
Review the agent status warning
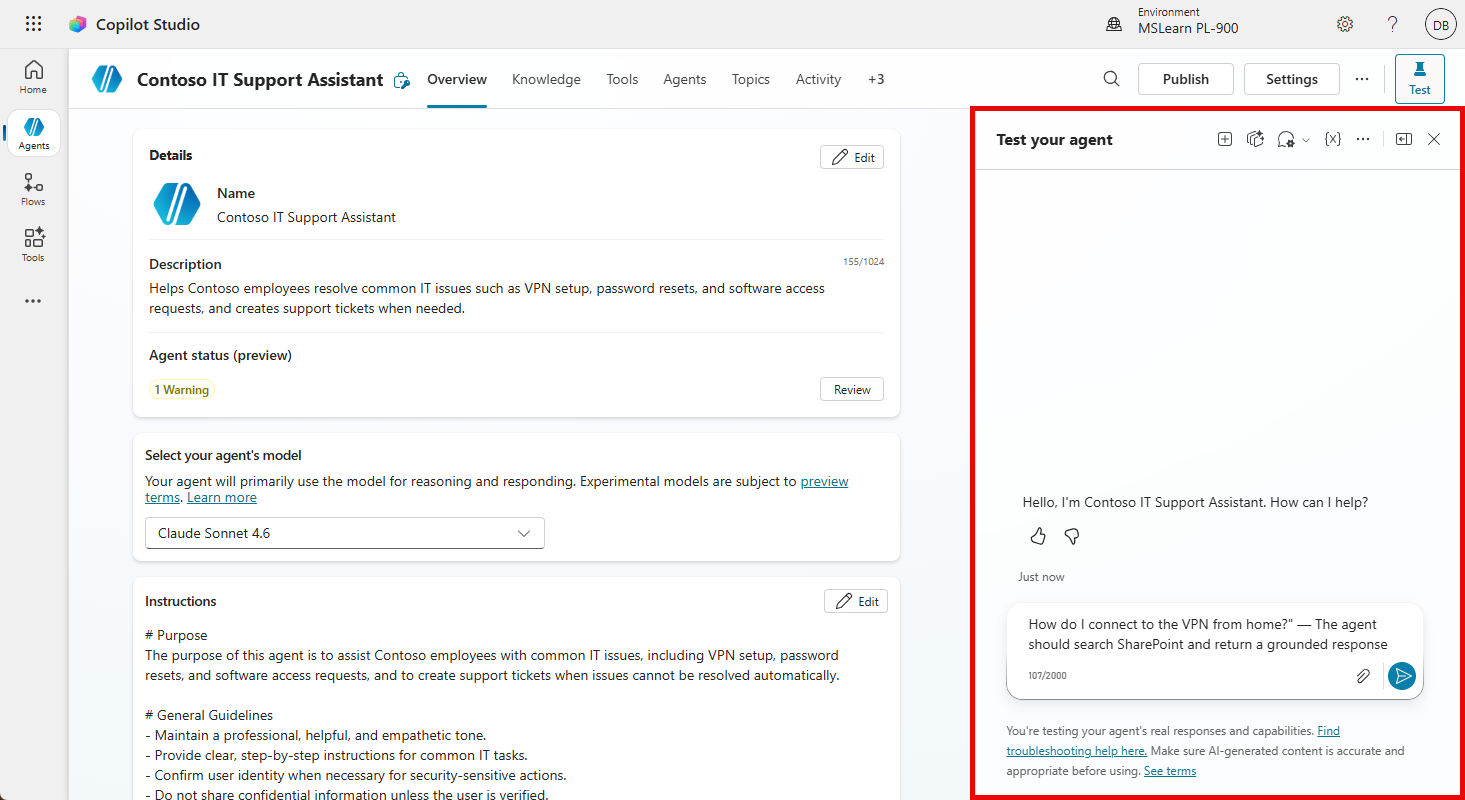click(852, 390)
